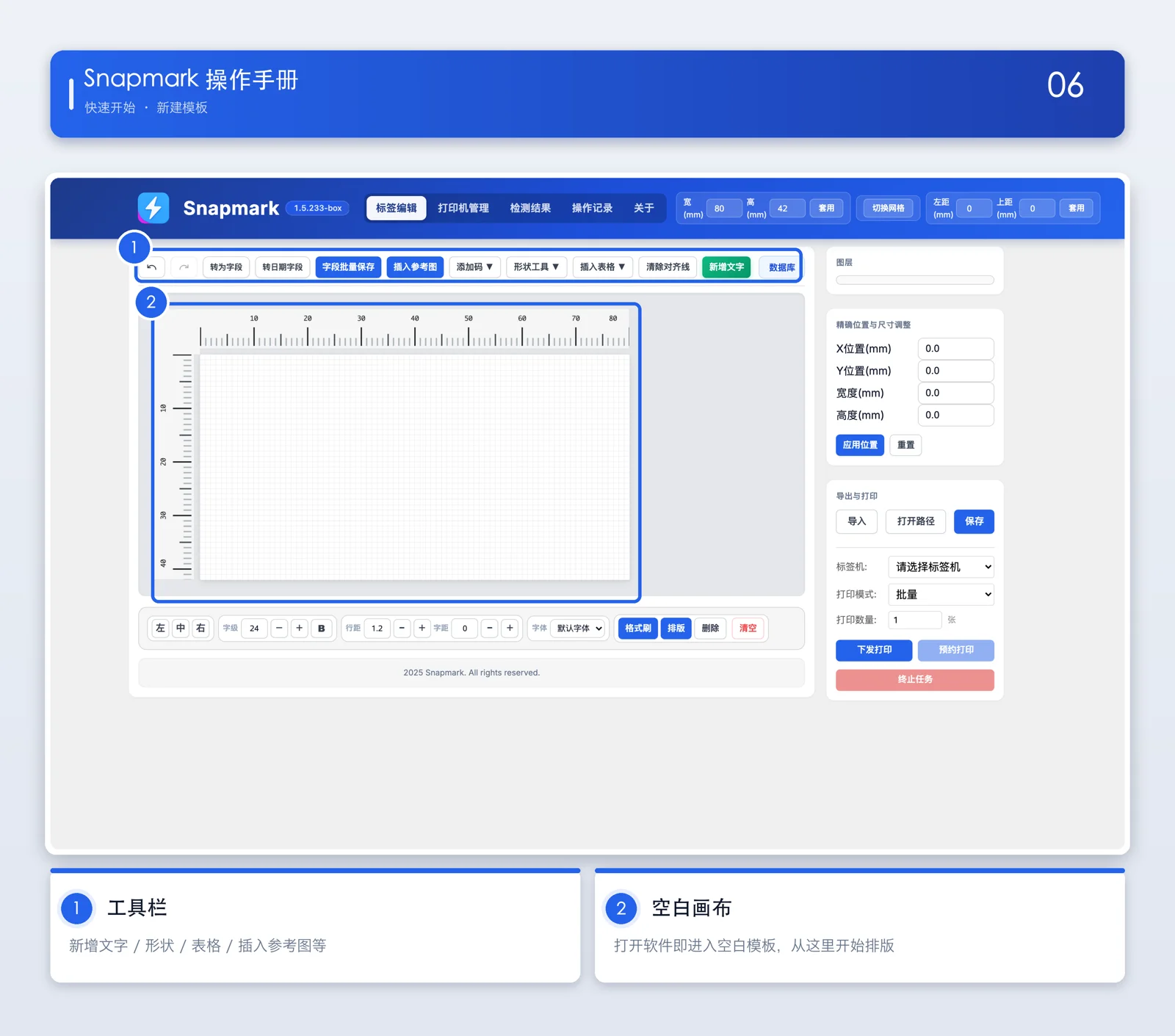Apply margins with 套用 after 上距

point(1076,209)
